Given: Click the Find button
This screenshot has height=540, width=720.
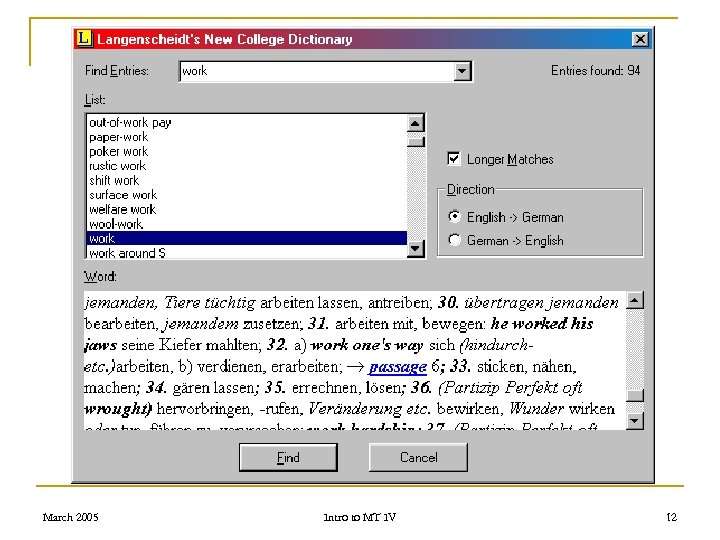Looking at the screenshot, I should coord(288,457).
